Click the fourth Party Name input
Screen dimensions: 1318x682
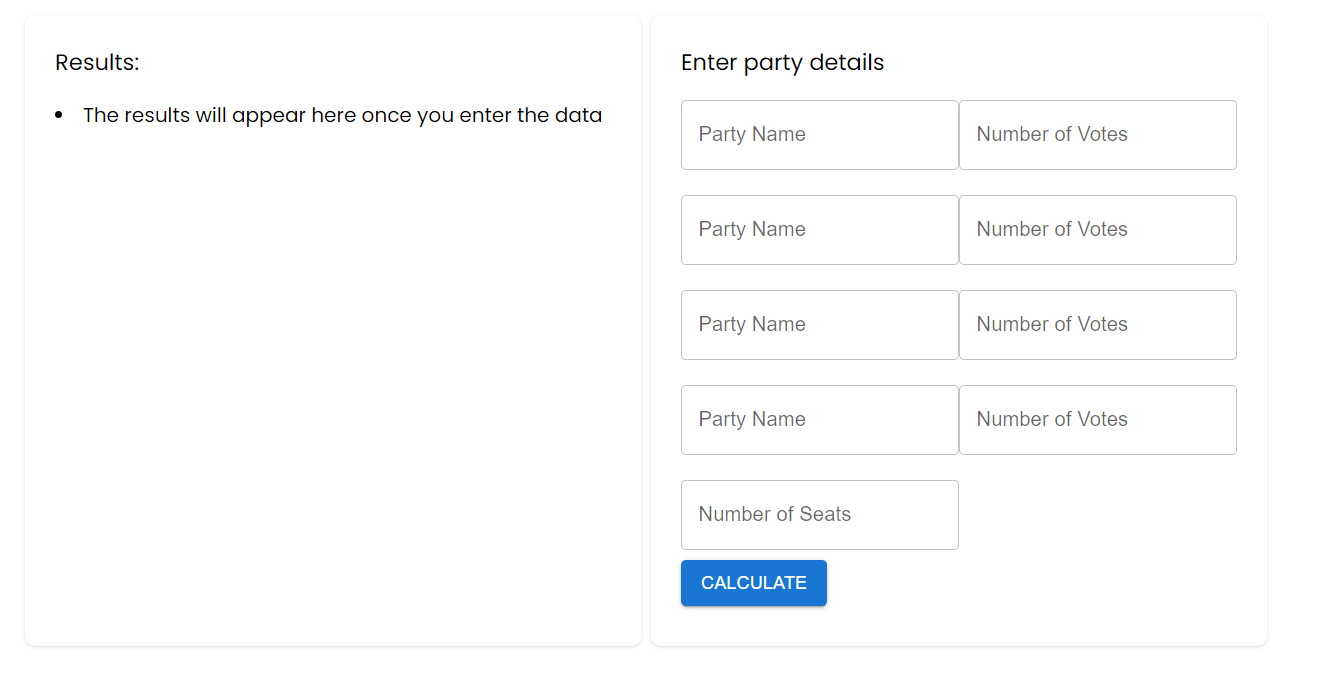click(x=819, y=420)
